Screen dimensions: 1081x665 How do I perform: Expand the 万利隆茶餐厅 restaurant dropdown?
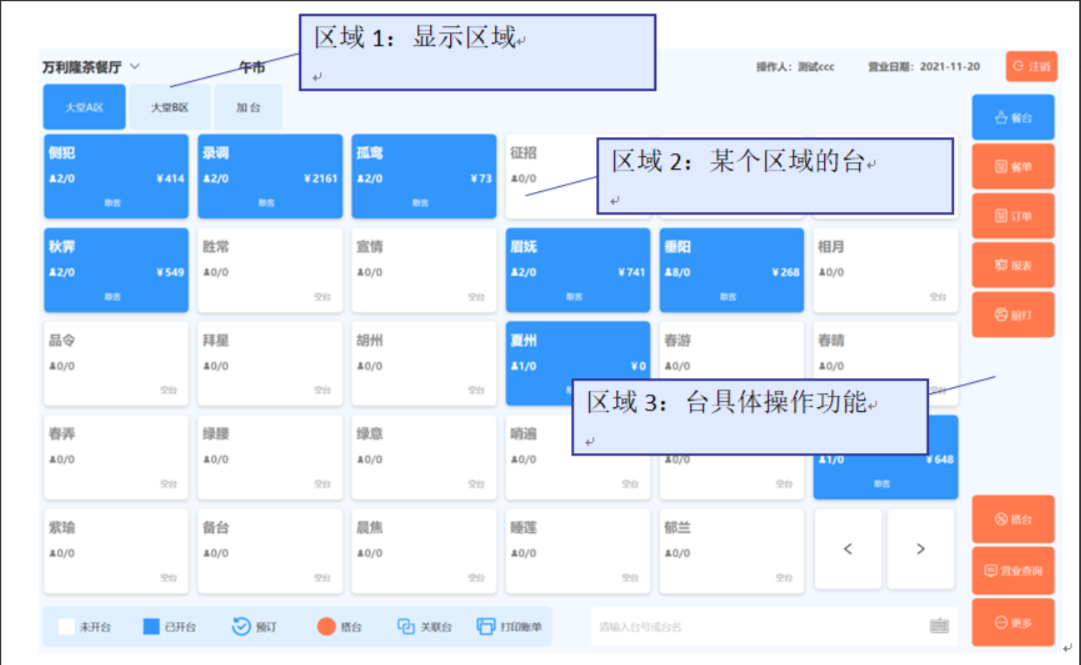tap(135, 67)
